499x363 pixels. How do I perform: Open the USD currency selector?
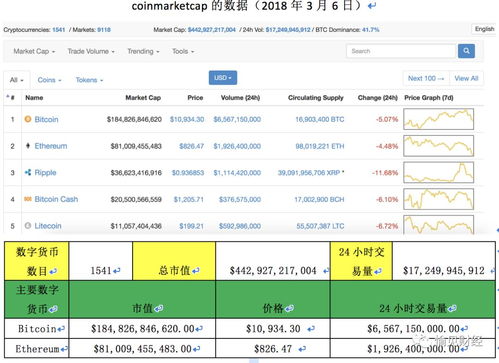click(x=223, y=78)
